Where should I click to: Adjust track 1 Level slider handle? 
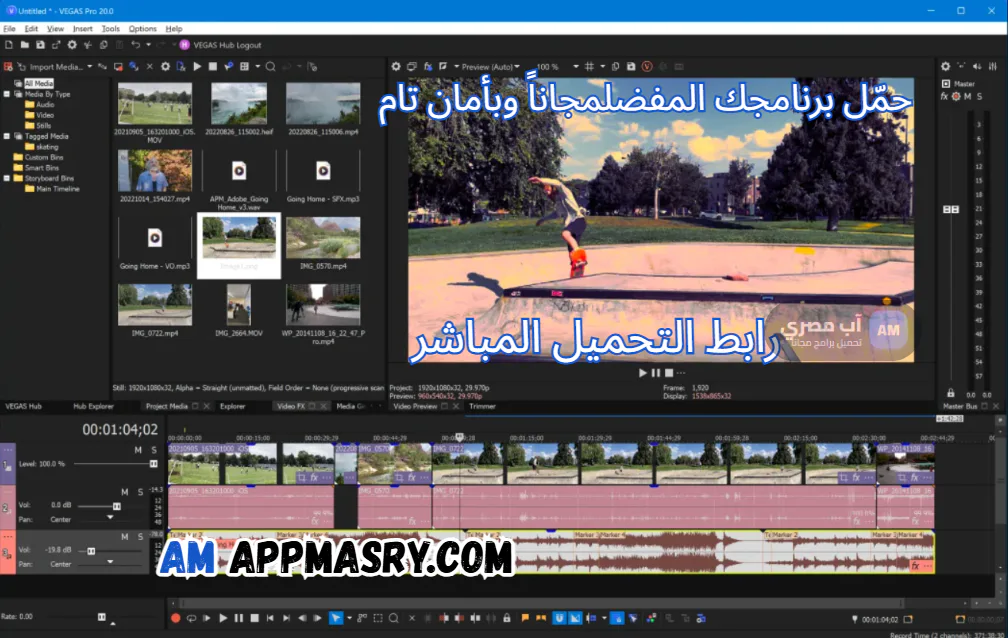click(154, 464)
